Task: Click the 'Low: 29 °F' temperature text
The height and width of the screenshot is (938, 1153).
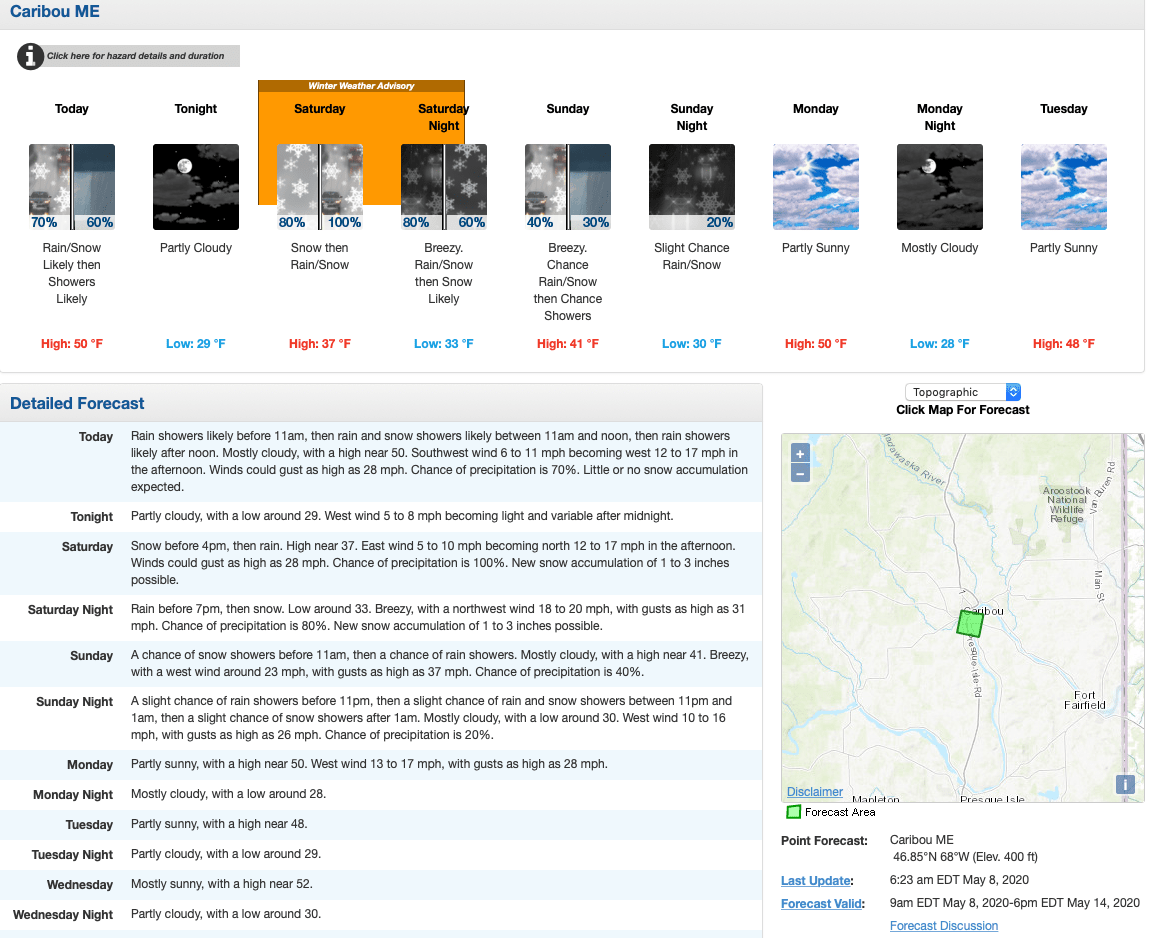Action: pos(196,343)
